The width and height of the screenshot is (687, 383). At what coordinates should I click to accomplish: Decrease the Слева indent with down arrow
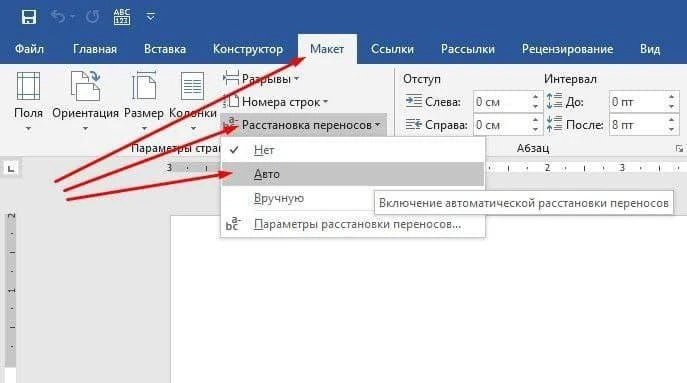tap(535, 106)
